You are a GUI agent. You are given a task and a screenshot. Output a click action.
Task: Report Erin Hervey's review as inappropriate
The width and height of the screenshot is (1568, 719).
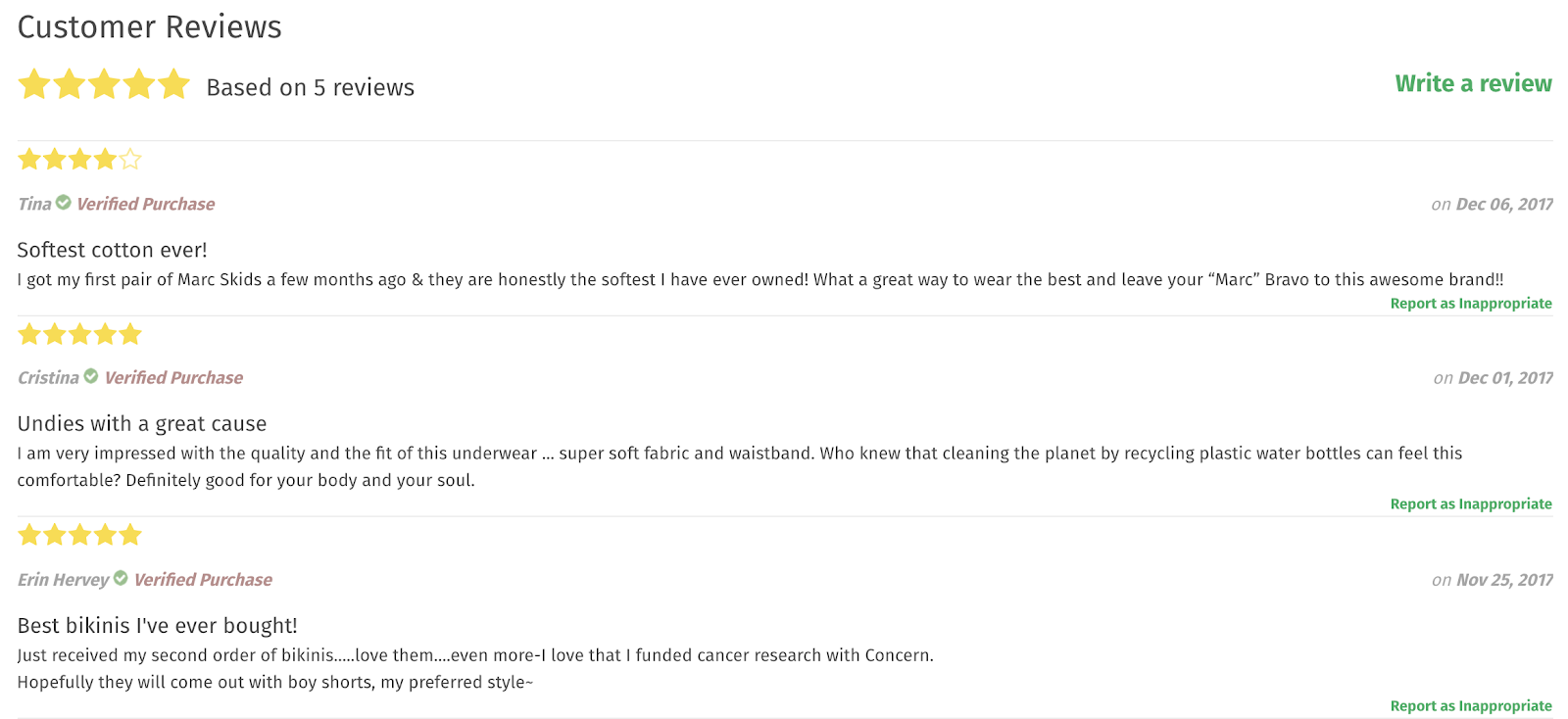(x=1470, y=706)
